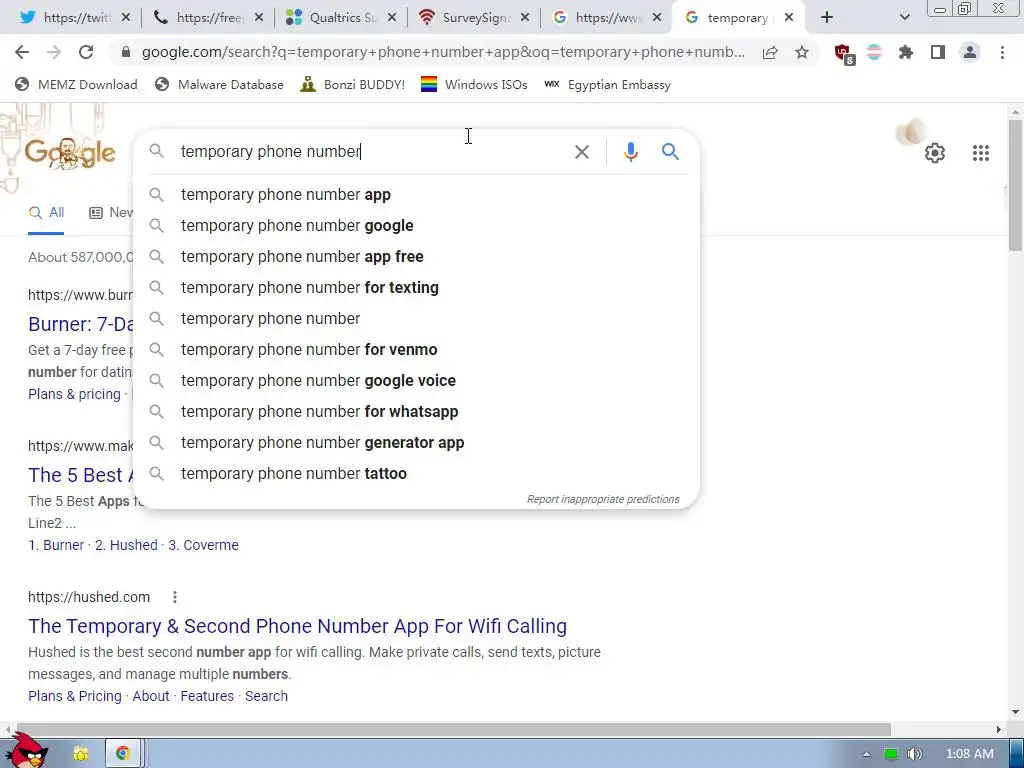The height and width of the screenshot is (768, 1024).
Task: Jump to '2. Hushed' in the list
Action: pyautogui.click(x=127, y=545)
